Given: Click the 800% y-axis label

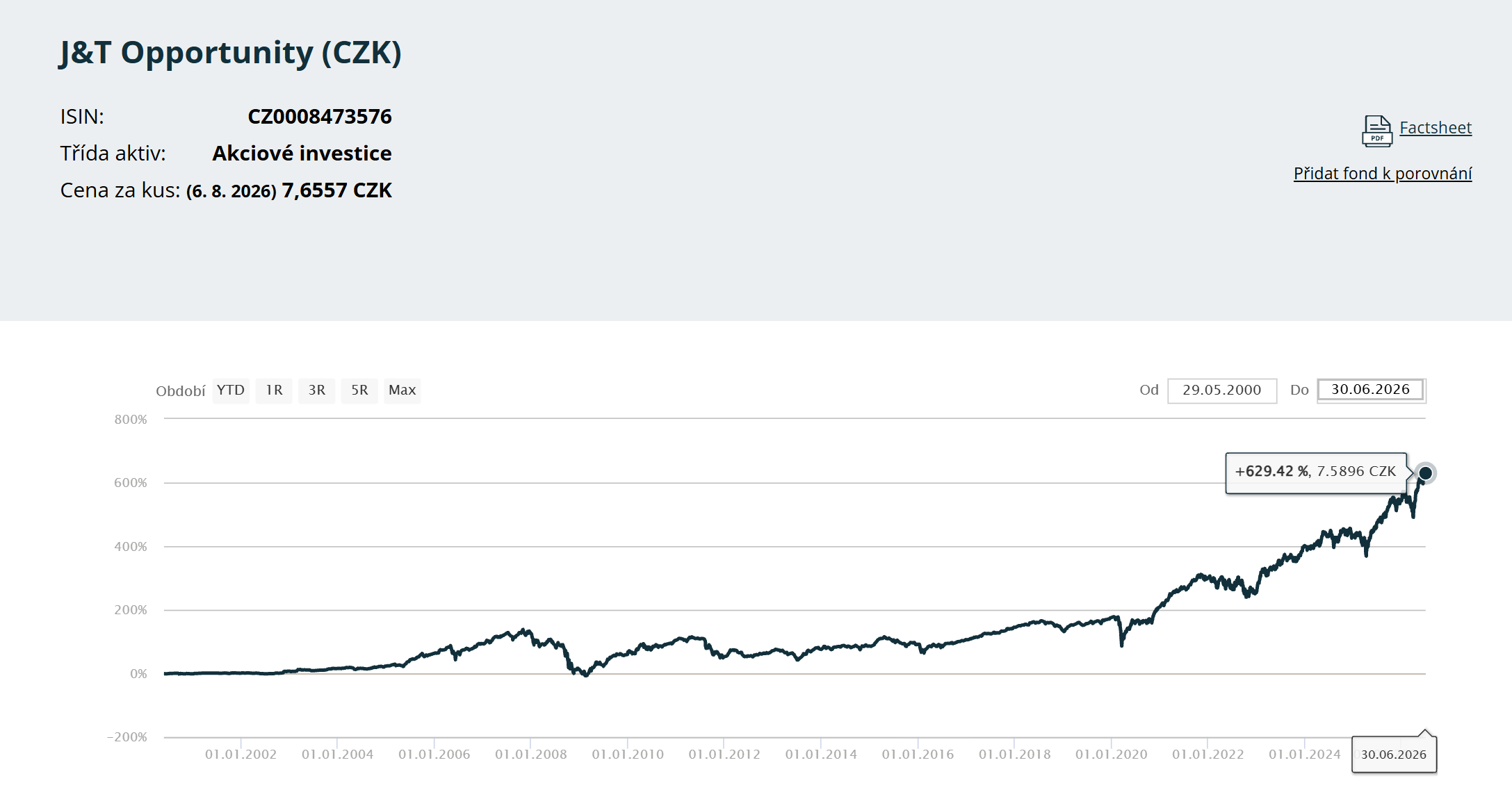Looking at the screenshot, I should click(x=131, y=420).
